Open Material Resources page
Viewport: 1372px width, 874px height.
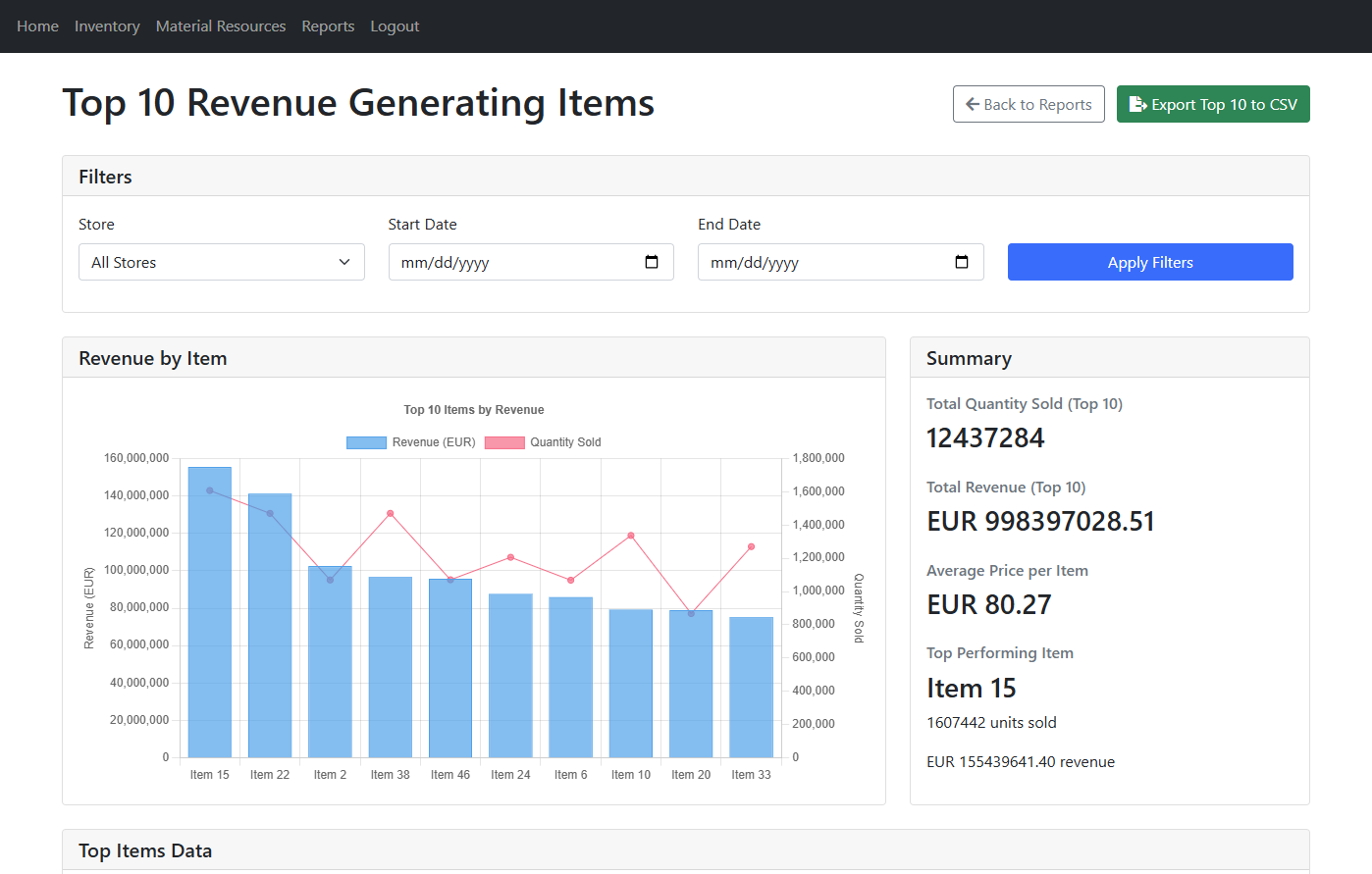pyautogui.click(x=221, y=26)
